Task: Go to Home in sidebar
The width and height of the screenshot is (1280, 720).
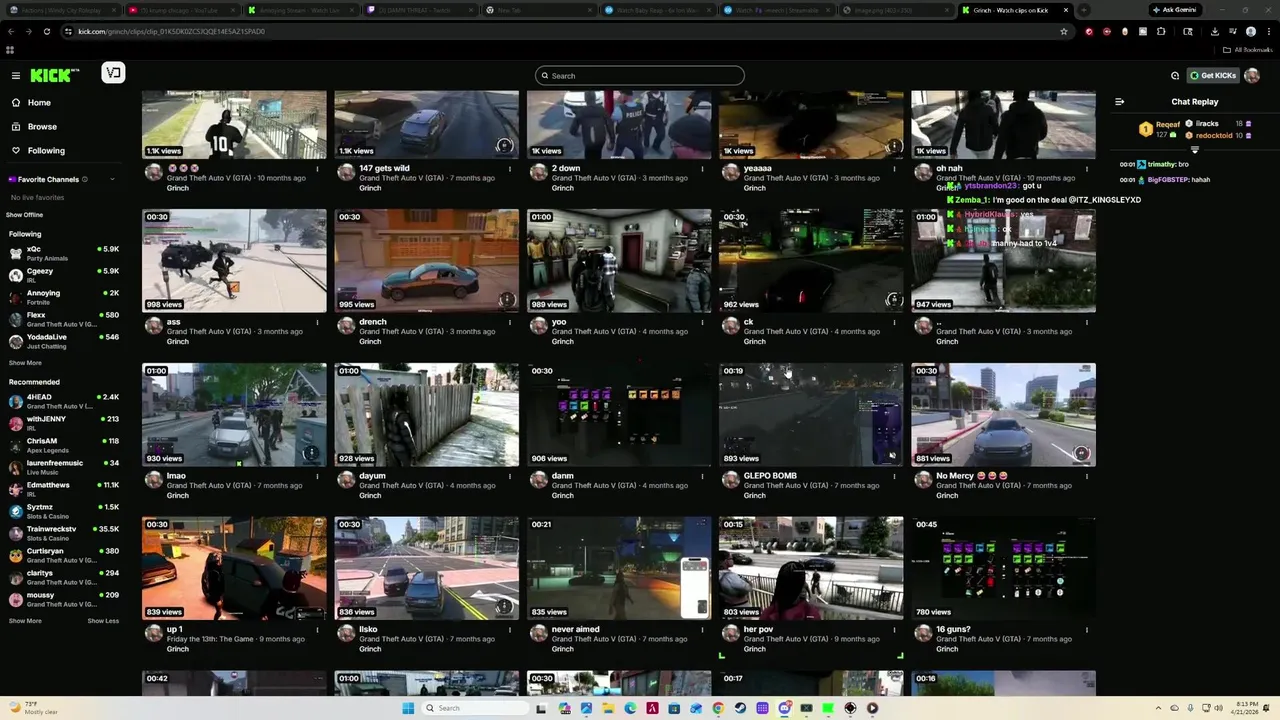Action: pos(39,103)
